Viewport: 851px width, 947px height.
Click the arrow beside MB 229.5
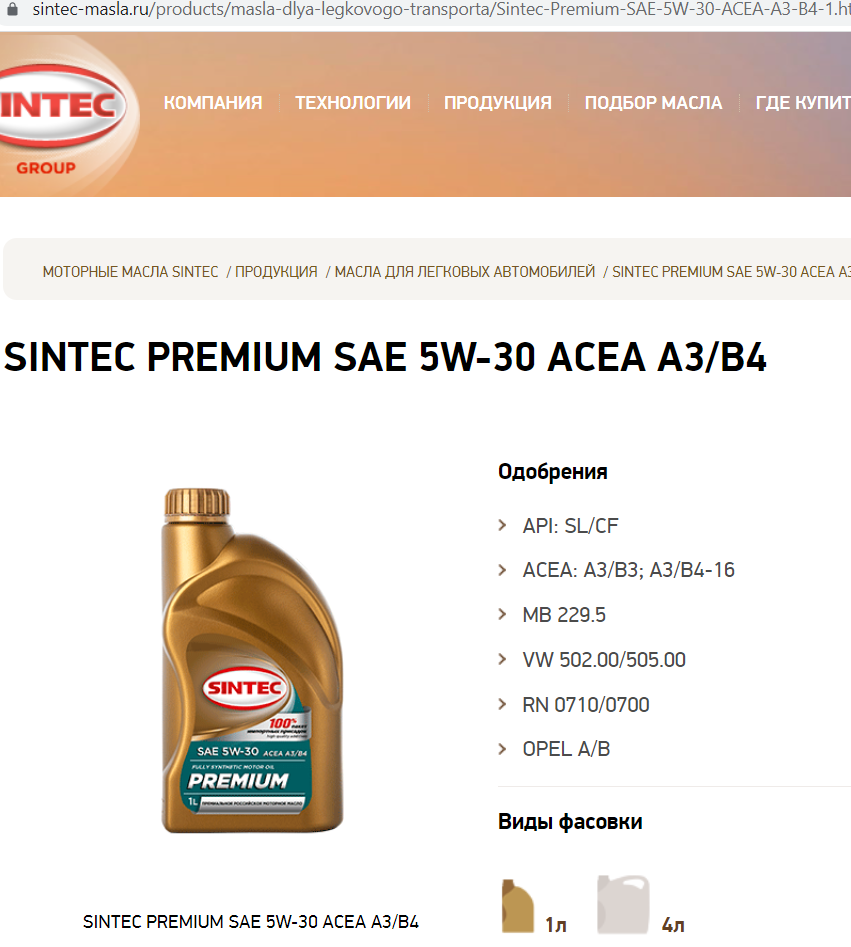click(502, 614)
